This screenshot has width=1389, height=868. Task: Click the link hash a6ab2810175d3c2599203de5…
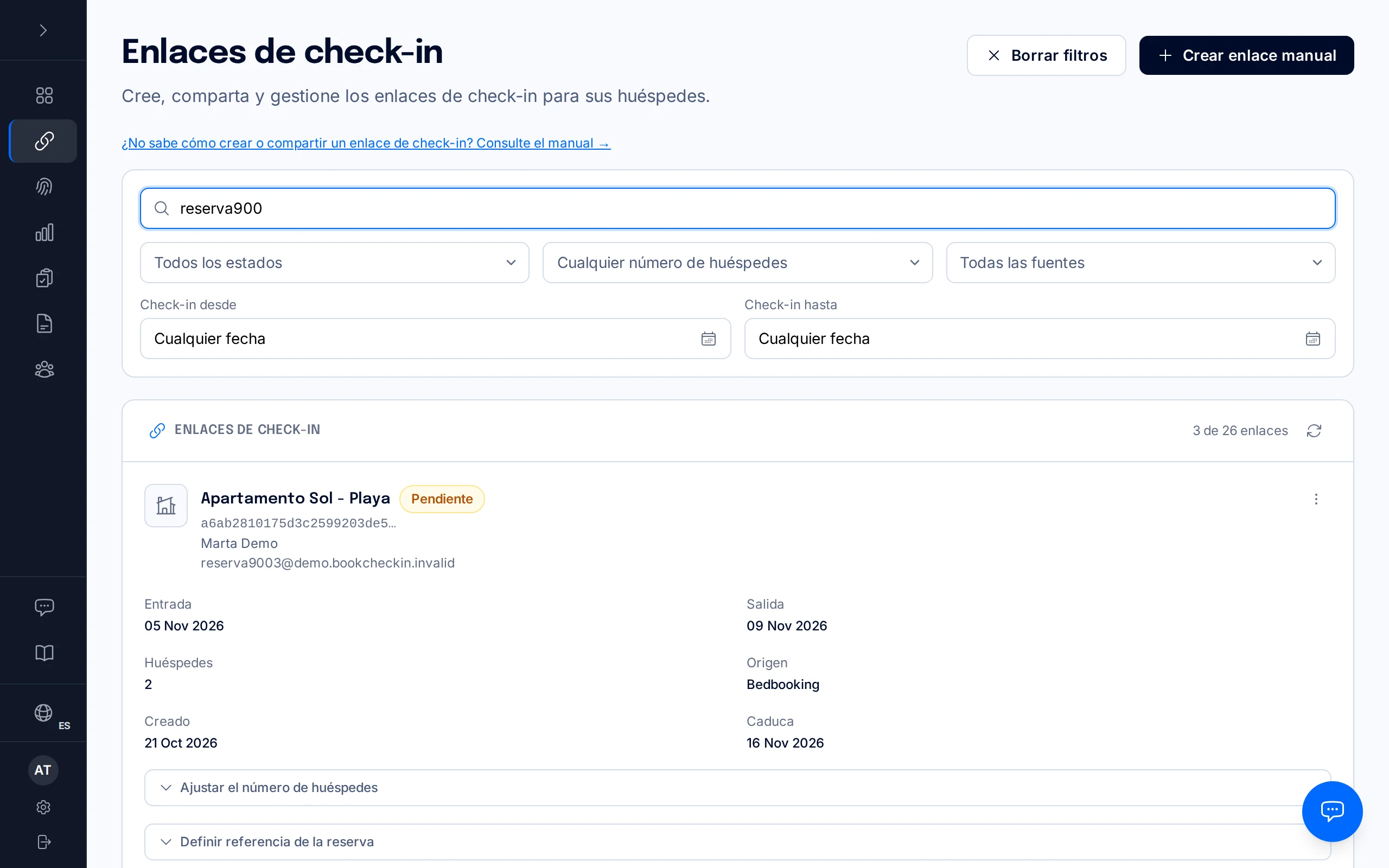298,523
